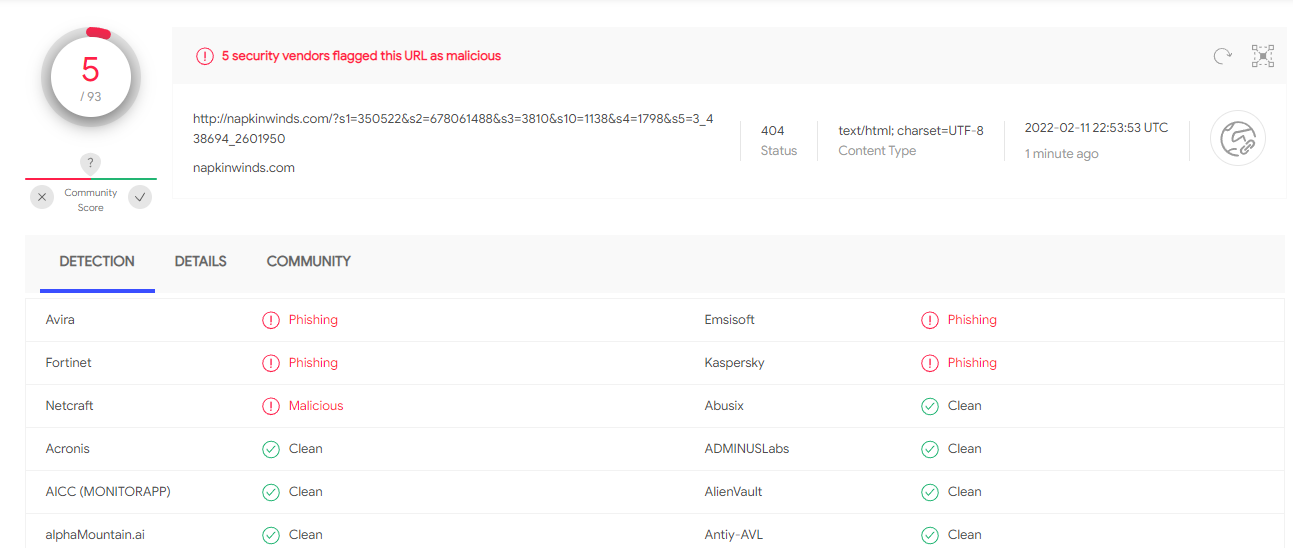This screenshot has width=1293, height=548.
Task: Click the community score color bar
Action: tap(90, 179)
